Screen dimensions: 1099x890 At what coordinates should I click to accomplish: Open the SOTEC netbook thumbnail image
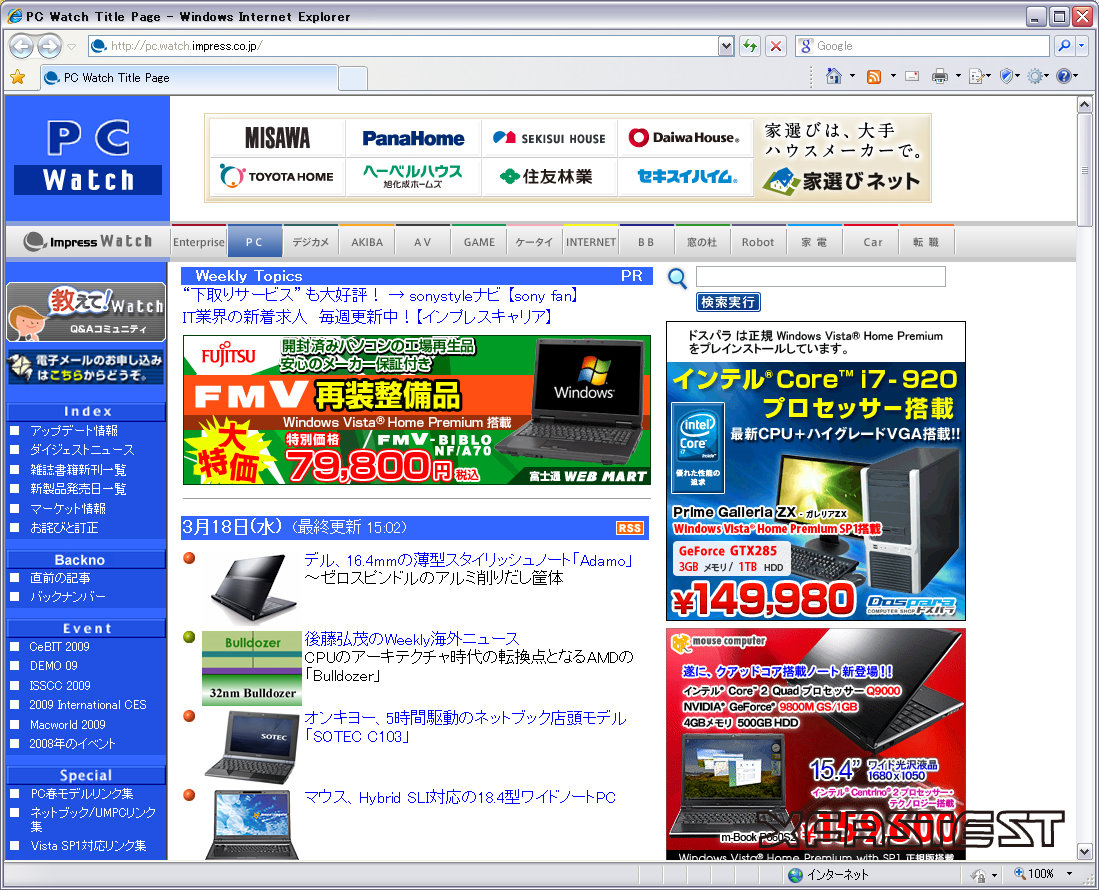point(252,746)
